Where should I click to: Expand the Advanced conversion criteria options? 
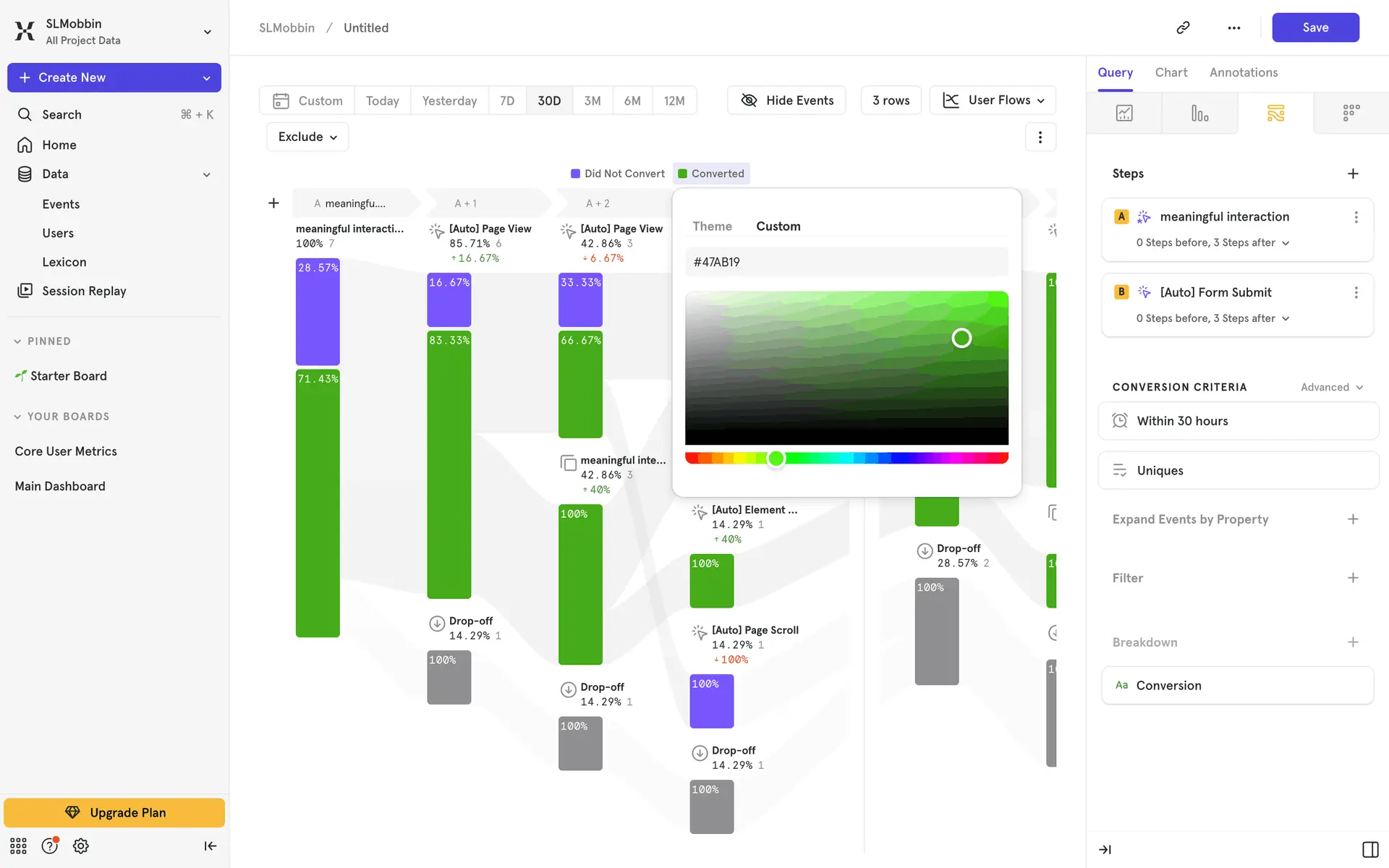[x=1331, y=387]
